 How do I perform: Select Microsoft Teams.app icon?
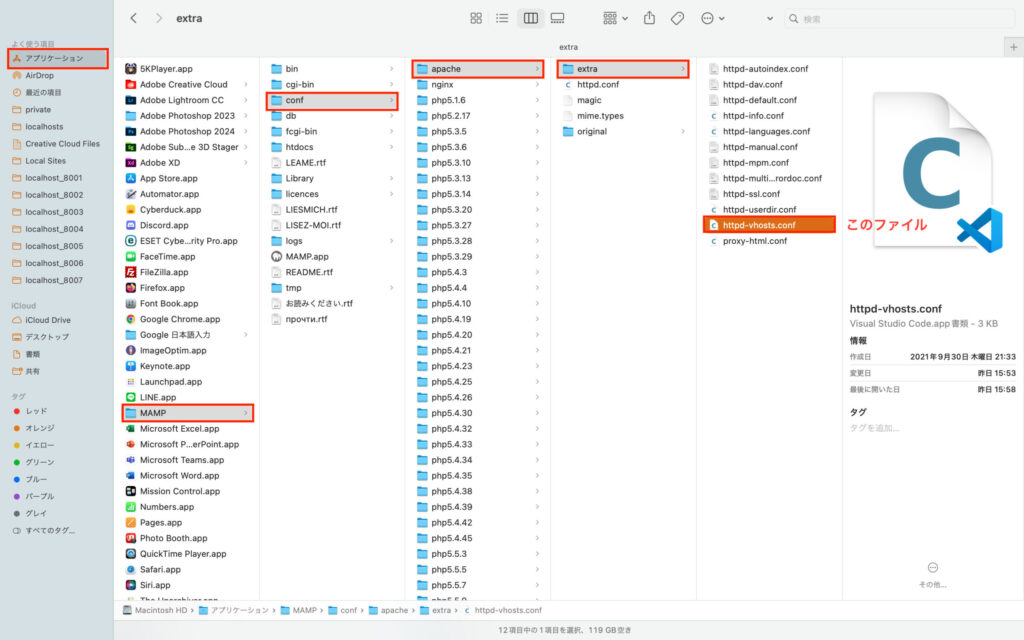pyautogui.click(x=131, y=460)
